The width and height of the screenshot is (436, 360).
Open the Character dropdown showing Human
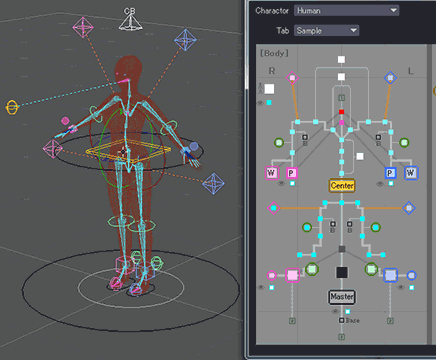346,11
